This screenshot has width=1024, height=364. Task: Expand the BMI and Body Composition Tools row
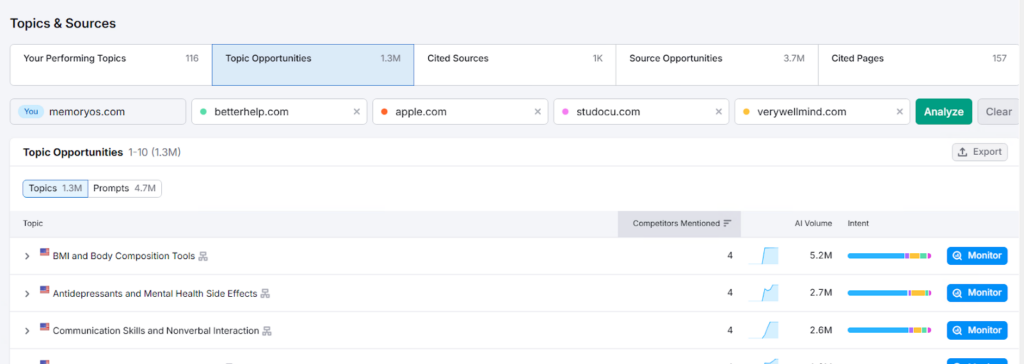pyautogui.click(x=27, y=256)
